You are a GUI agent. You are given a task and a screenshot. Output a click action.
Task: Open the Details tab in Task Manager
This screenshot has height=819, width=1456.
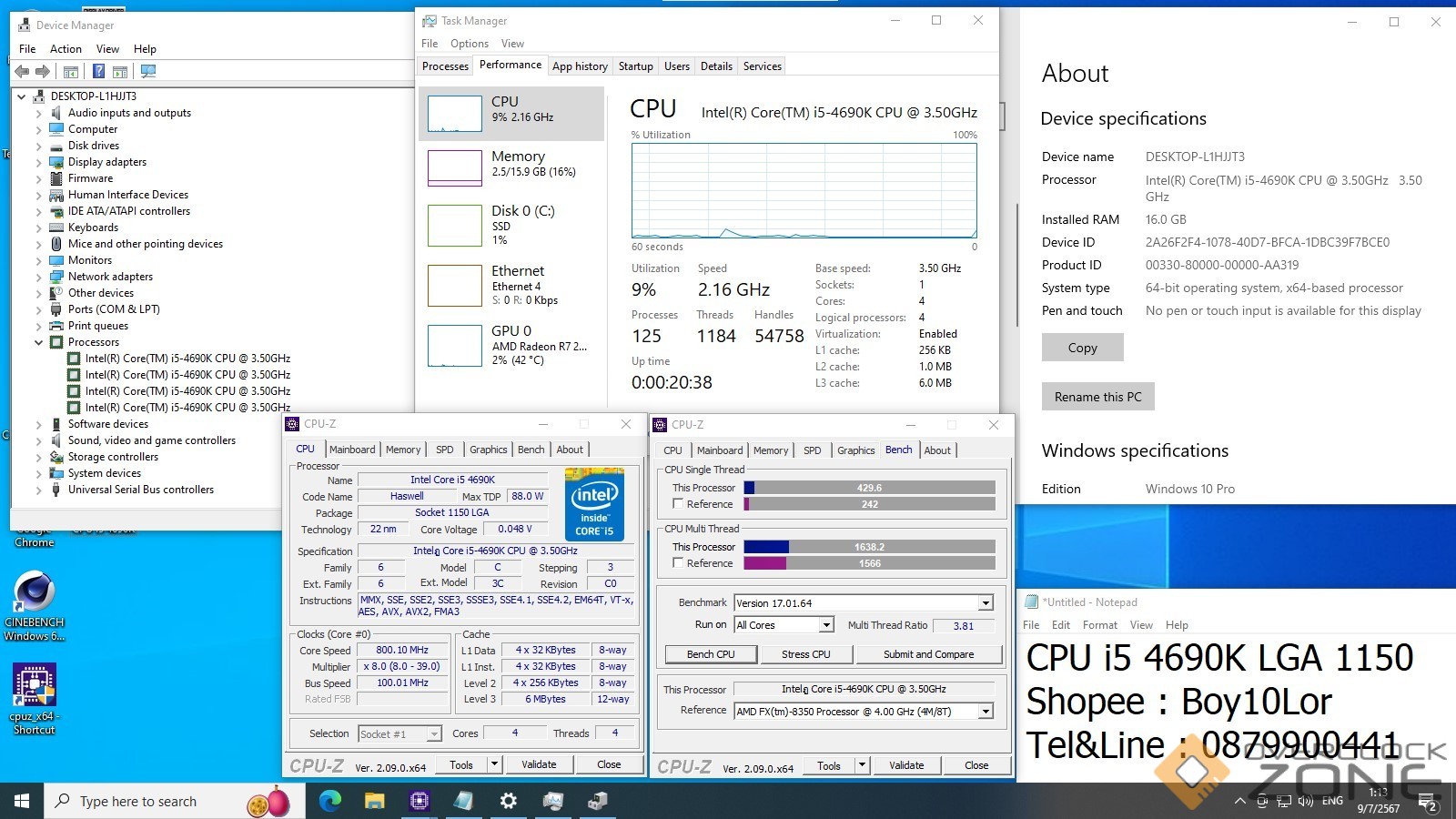click(716, 66)
